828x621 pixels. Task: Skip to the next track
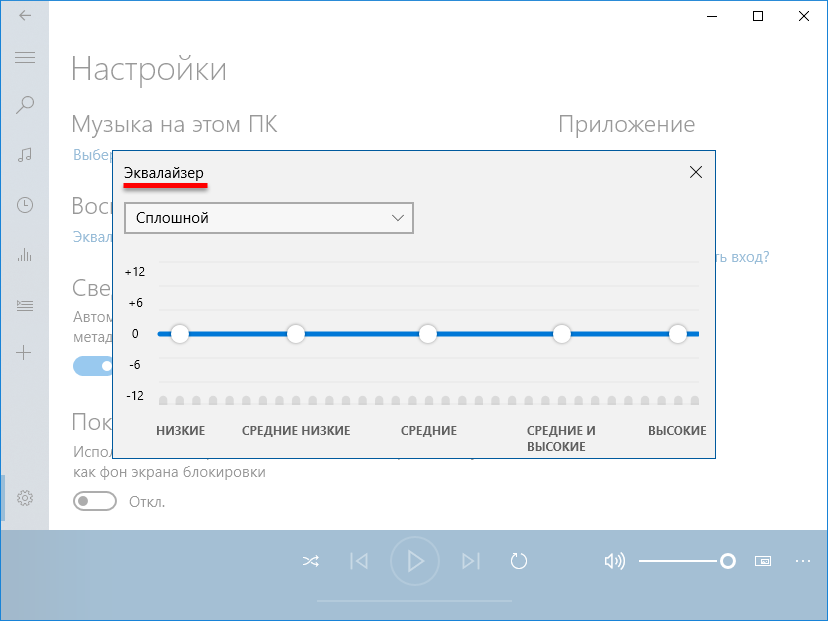471,561
